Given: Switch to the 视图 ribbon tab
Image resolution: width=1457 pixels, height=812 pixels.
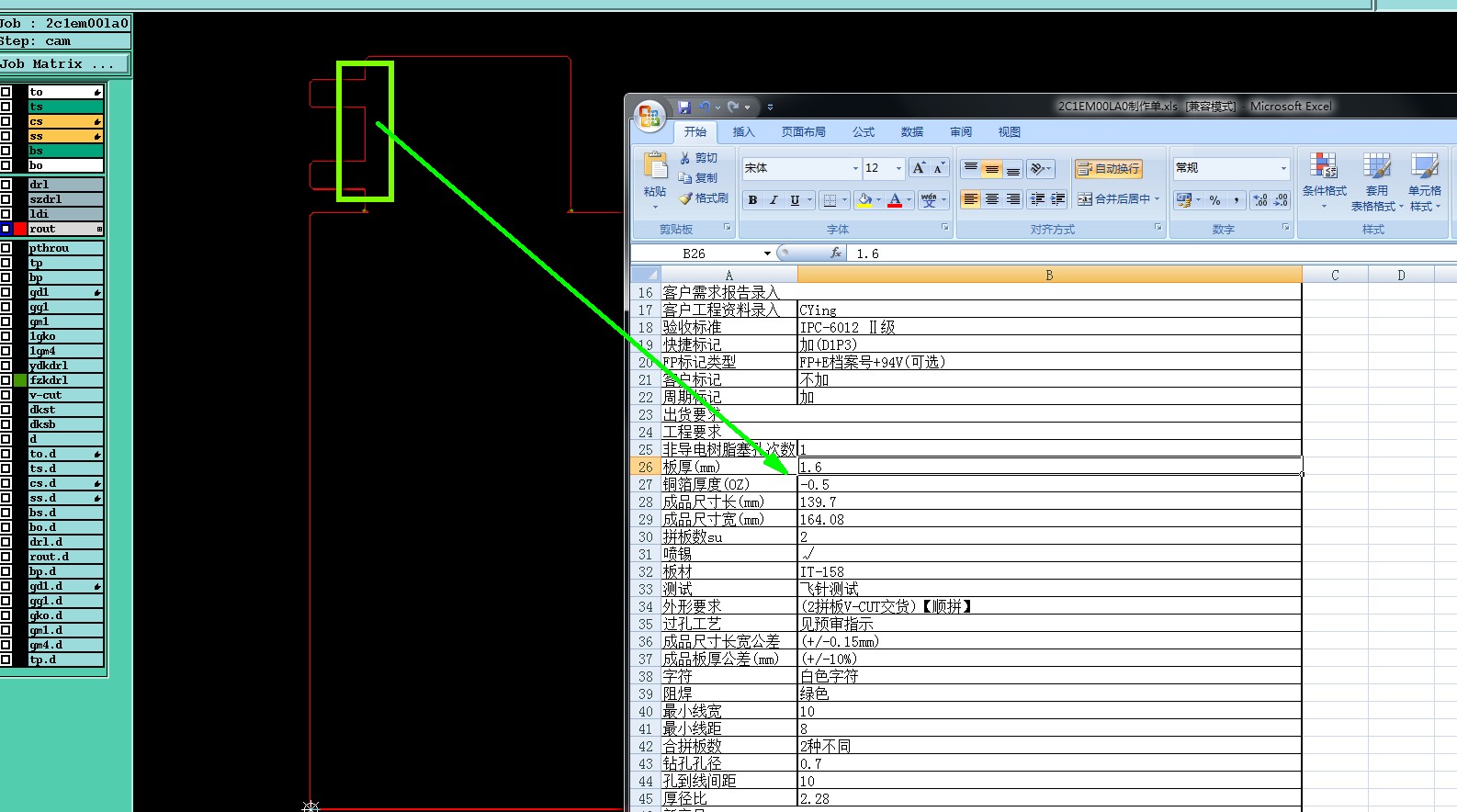Looking at the screenshot, I should coord(1010,132).
